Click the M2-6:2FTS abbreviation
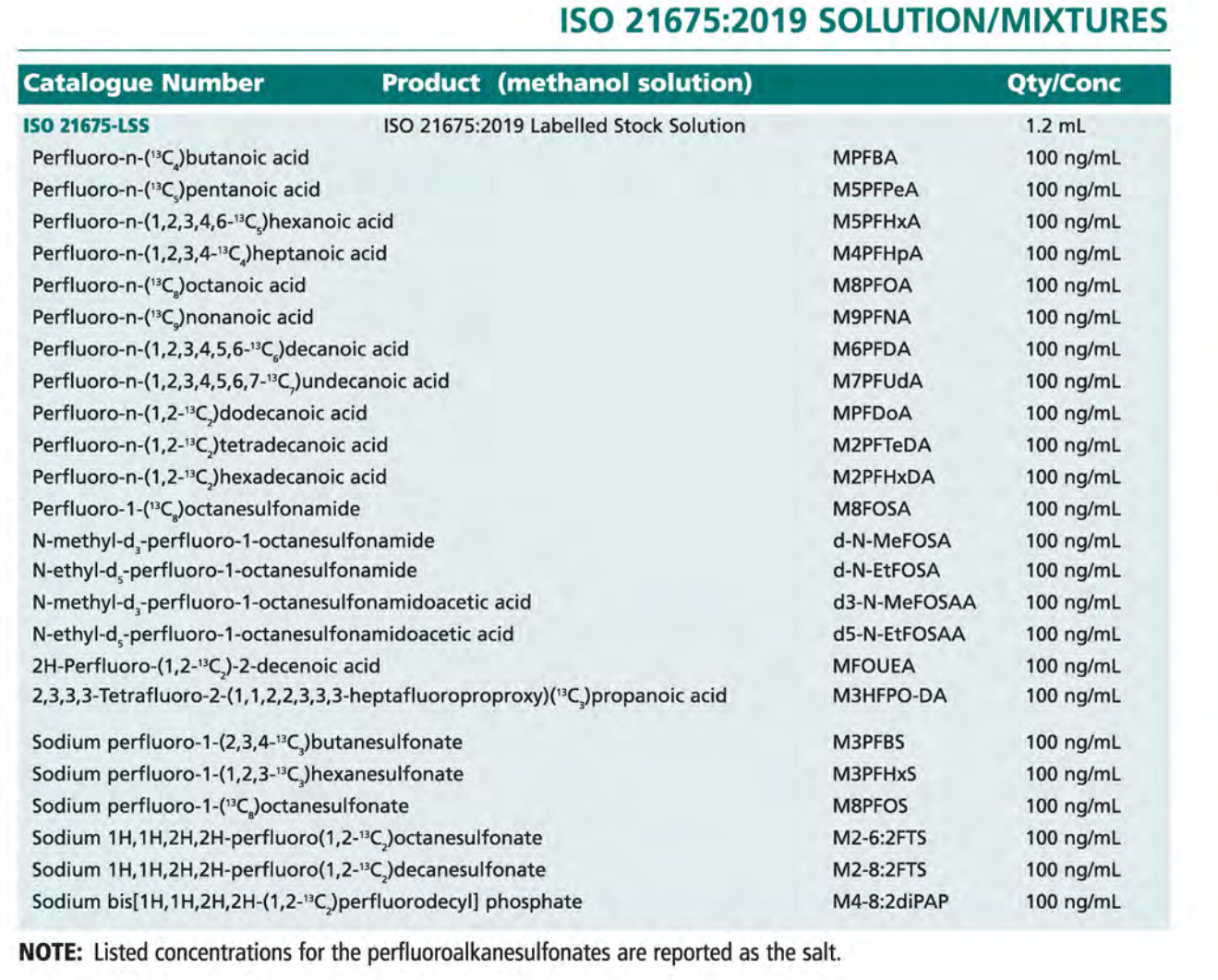Viewport: 1218px width, 980px height. [x=879, y=838]
